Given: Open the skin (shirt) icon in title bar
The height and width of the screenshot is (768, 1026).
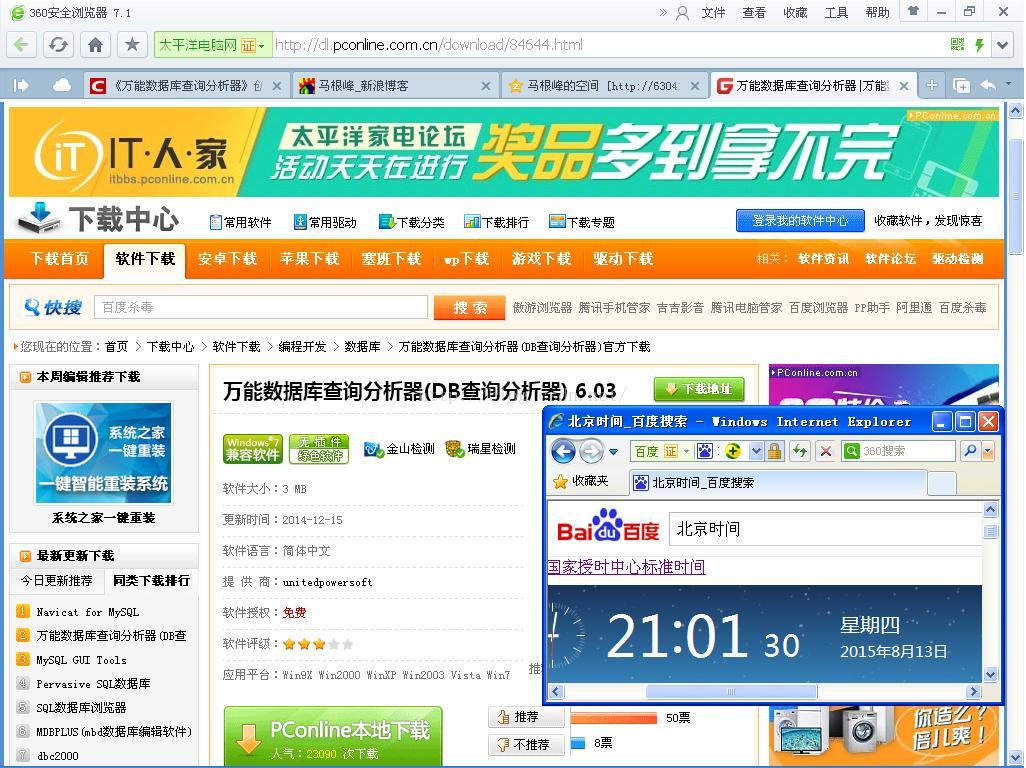Looking at the screenshot, I should click(913, 10).
